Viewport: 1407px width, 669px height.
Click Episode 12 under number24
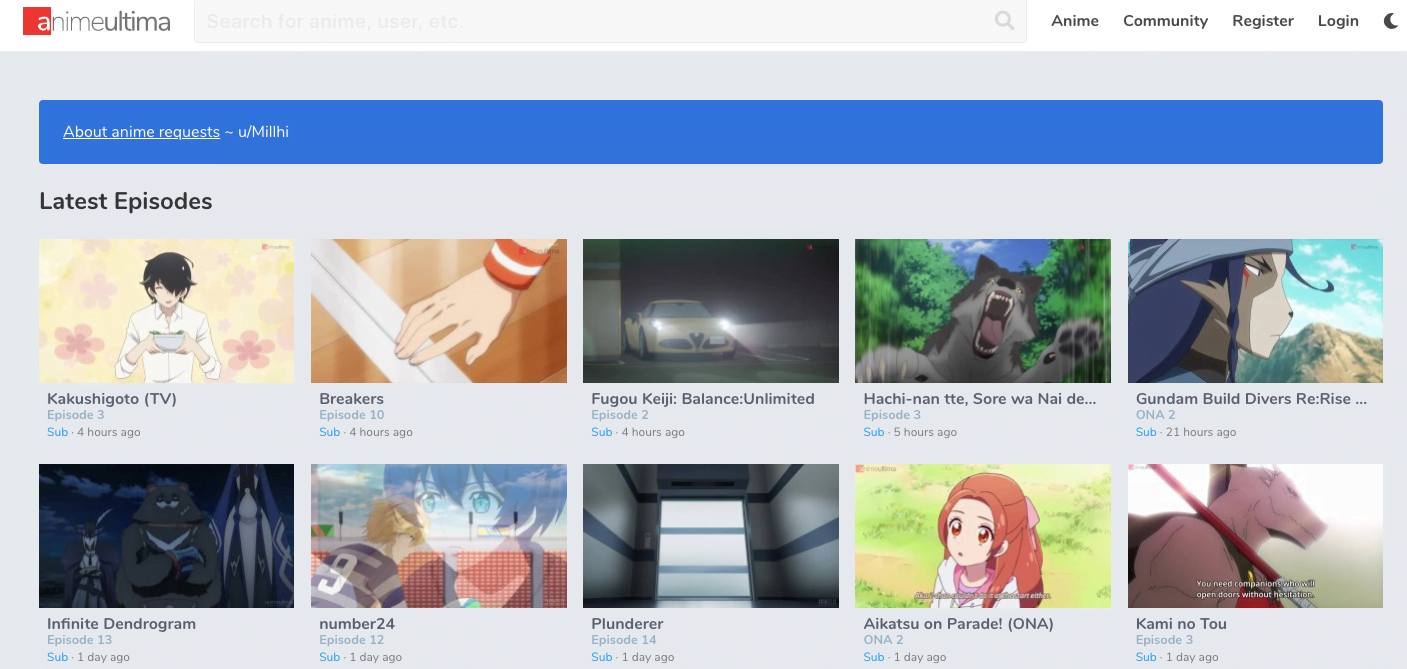click(351, 640)
